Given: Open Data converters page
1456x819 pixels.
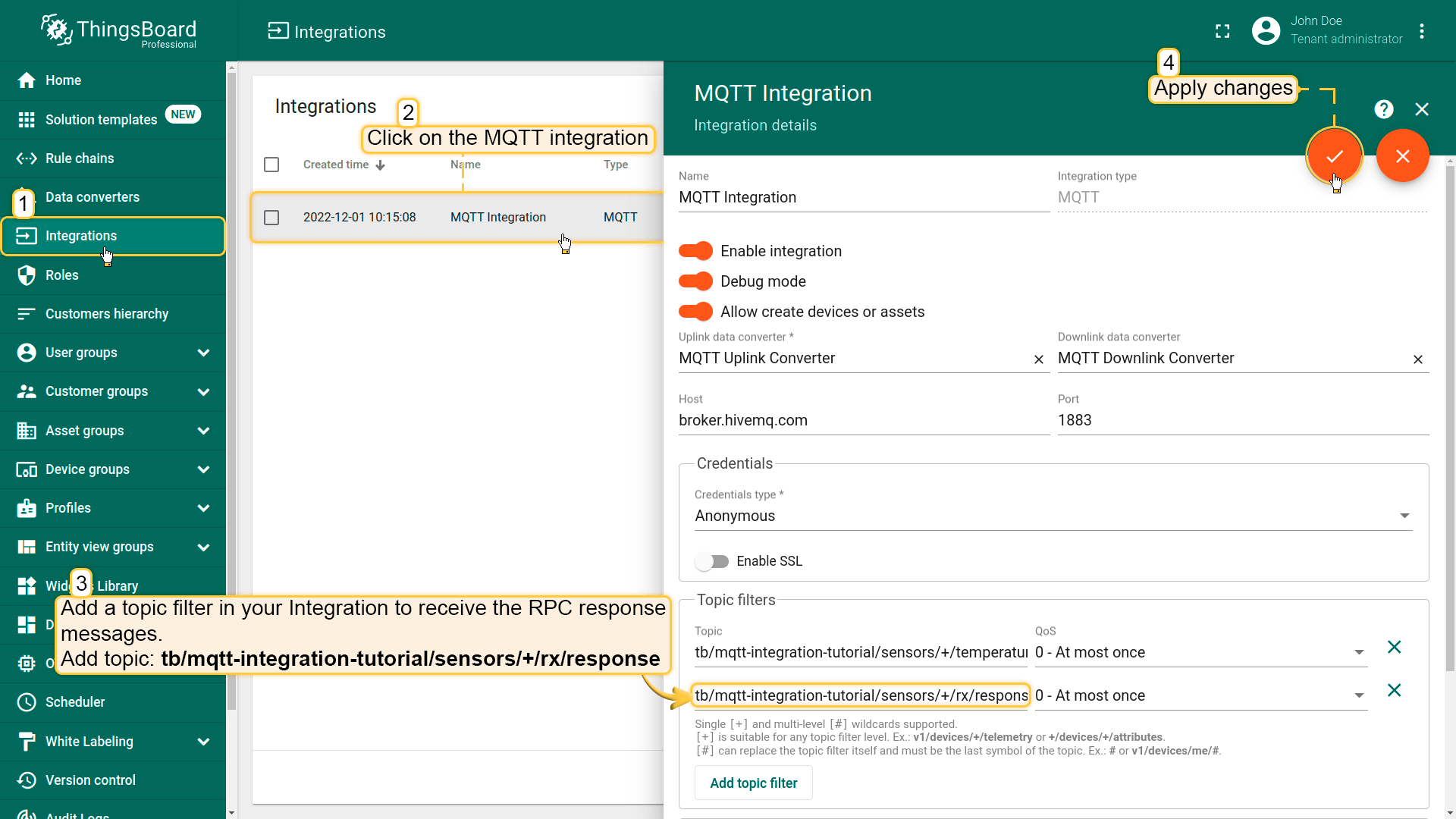Looking at the screenshot, I should [113, 197].
